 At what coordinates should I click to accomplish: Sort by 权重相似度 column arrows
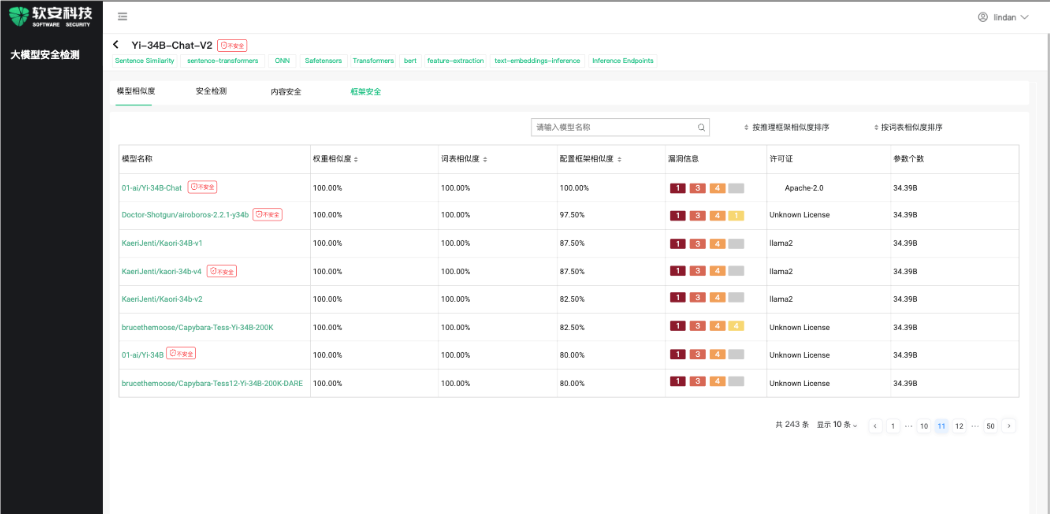pyautogui.click(x=356, y=159)
